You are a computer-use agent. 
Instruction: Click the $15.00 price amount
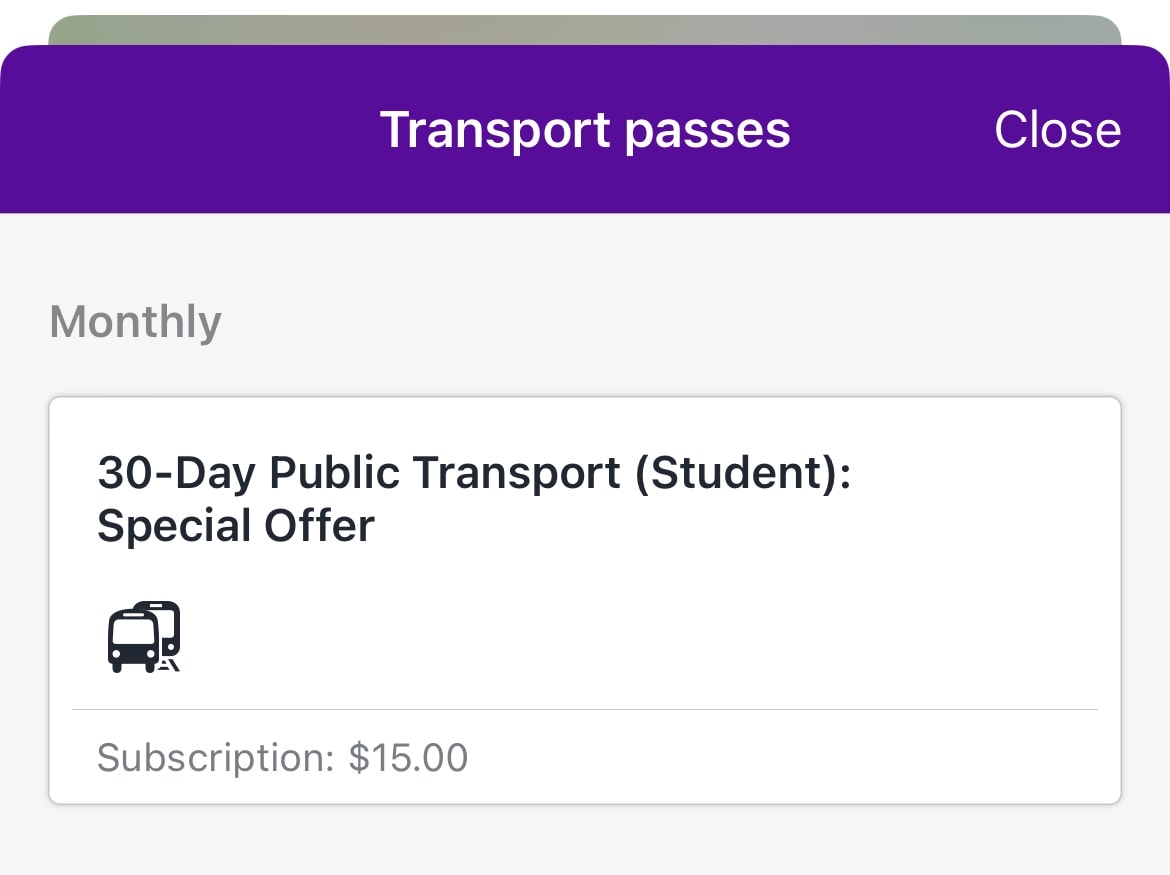click(408, 758)
